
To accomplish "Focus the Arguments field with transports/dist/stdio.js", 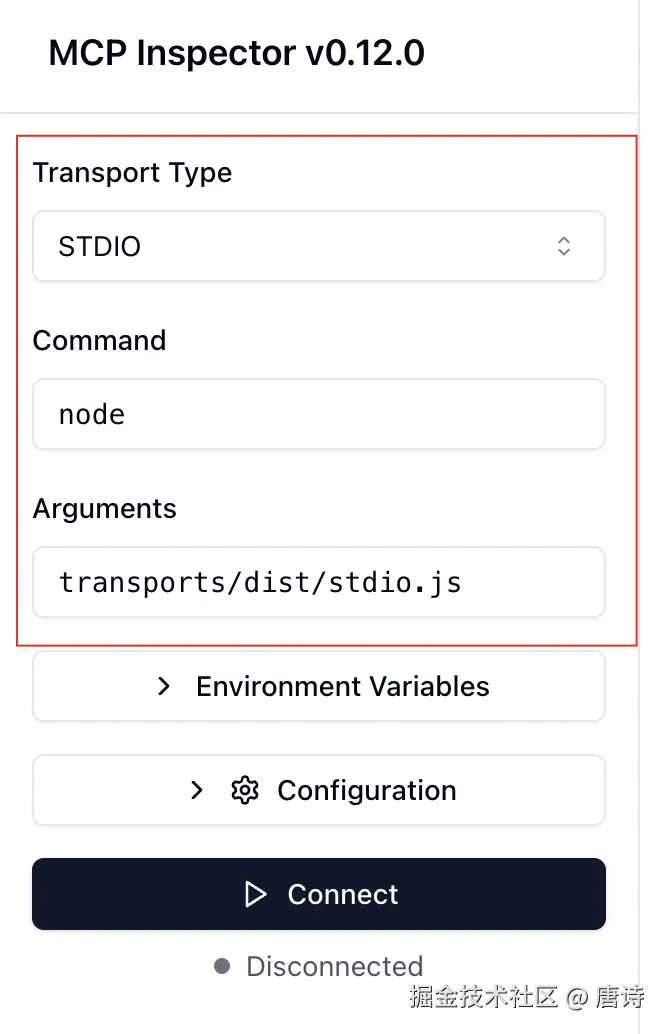I will (x=318, y=582).
